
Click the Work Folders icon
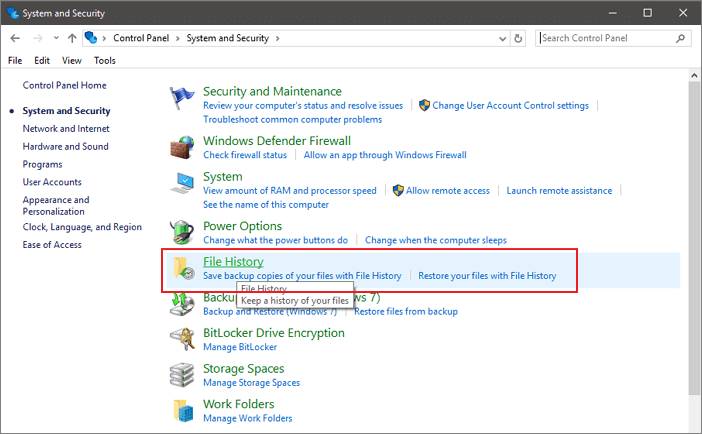point(181,410)
